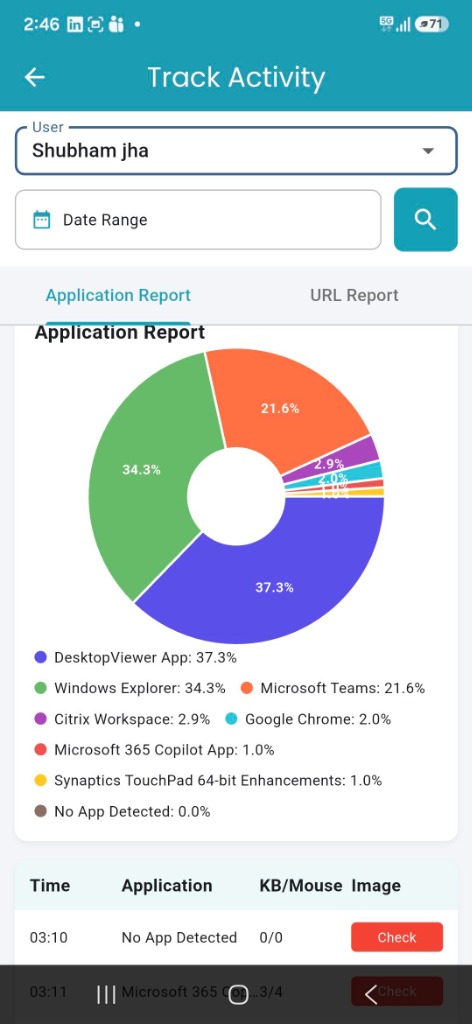
Task: Tap the Android home button
Action: point(238,994)
